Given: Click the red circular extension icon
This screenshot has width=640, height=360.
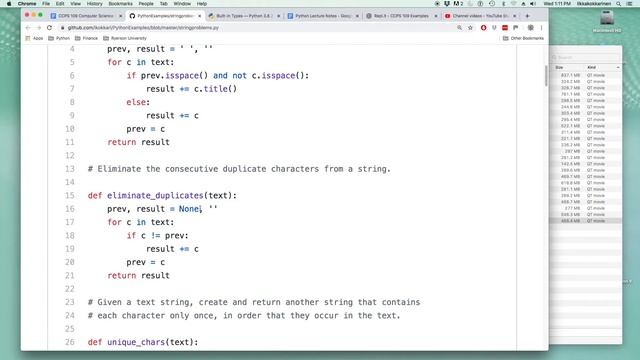Looking at the screenshot, I should tap(483, 28).
